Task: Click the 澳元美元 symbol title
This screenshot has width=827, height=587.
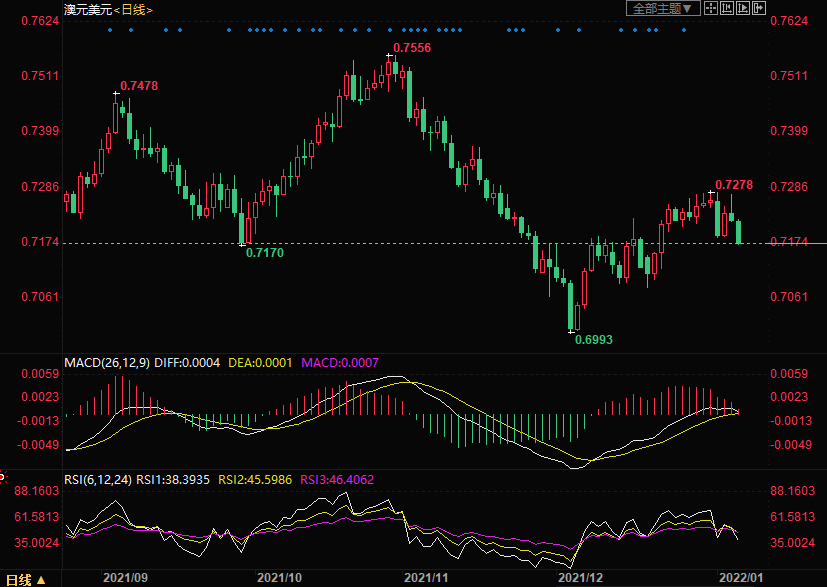Action: (x=85, y=9)
